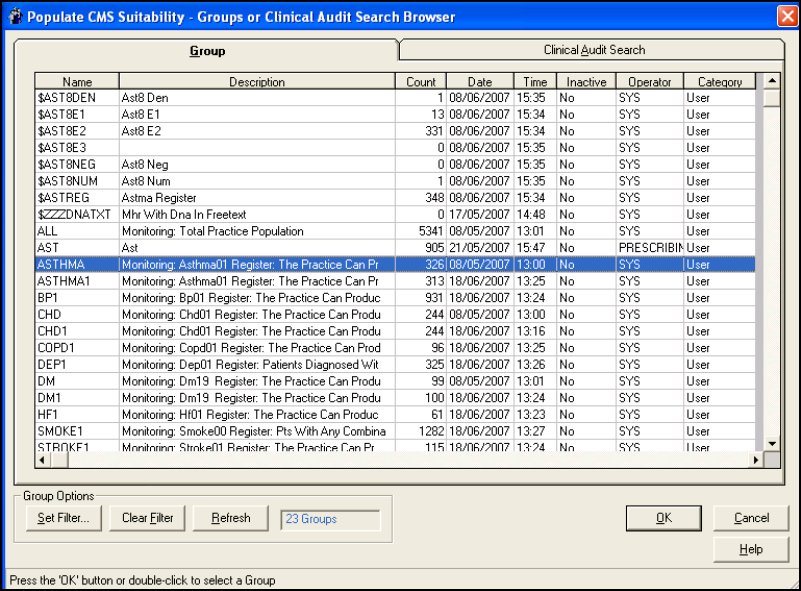Open the Set Filter dialog

click(x=63, y=518)
